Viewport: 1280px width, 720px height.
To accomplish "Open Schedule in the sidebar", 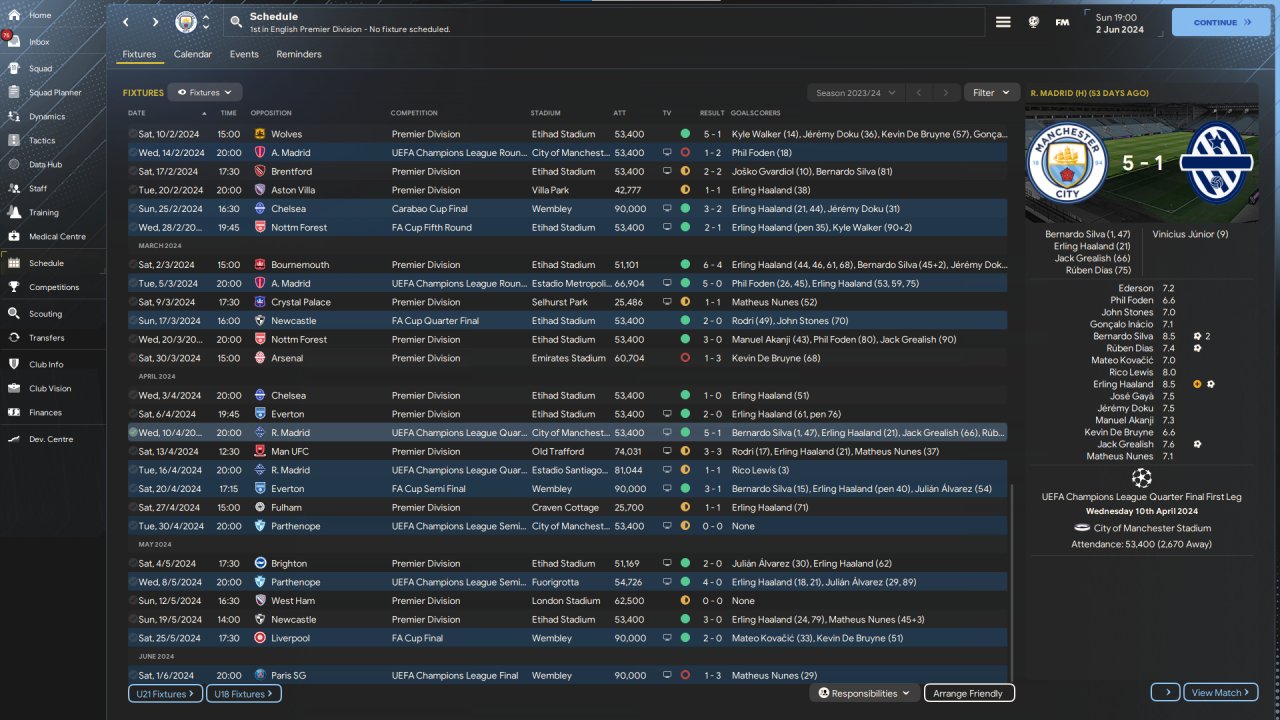I will (x=46, y=263).
